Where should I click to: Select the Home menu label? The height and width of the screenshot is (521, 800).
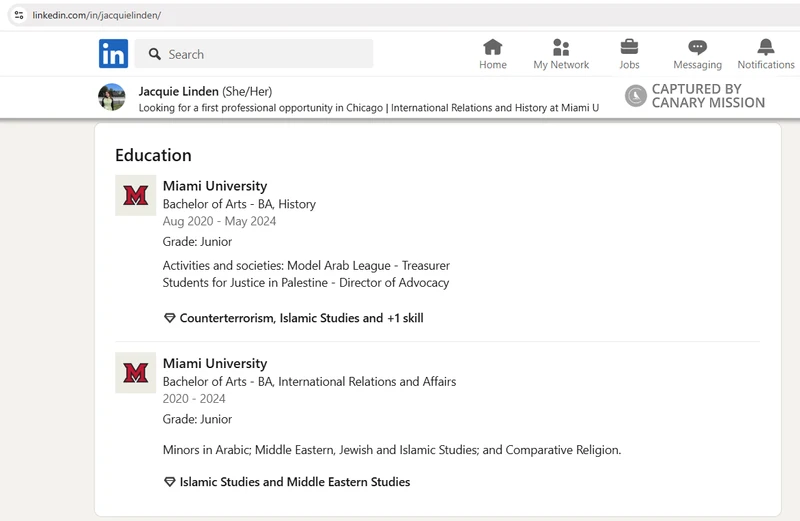coord(493,65)
